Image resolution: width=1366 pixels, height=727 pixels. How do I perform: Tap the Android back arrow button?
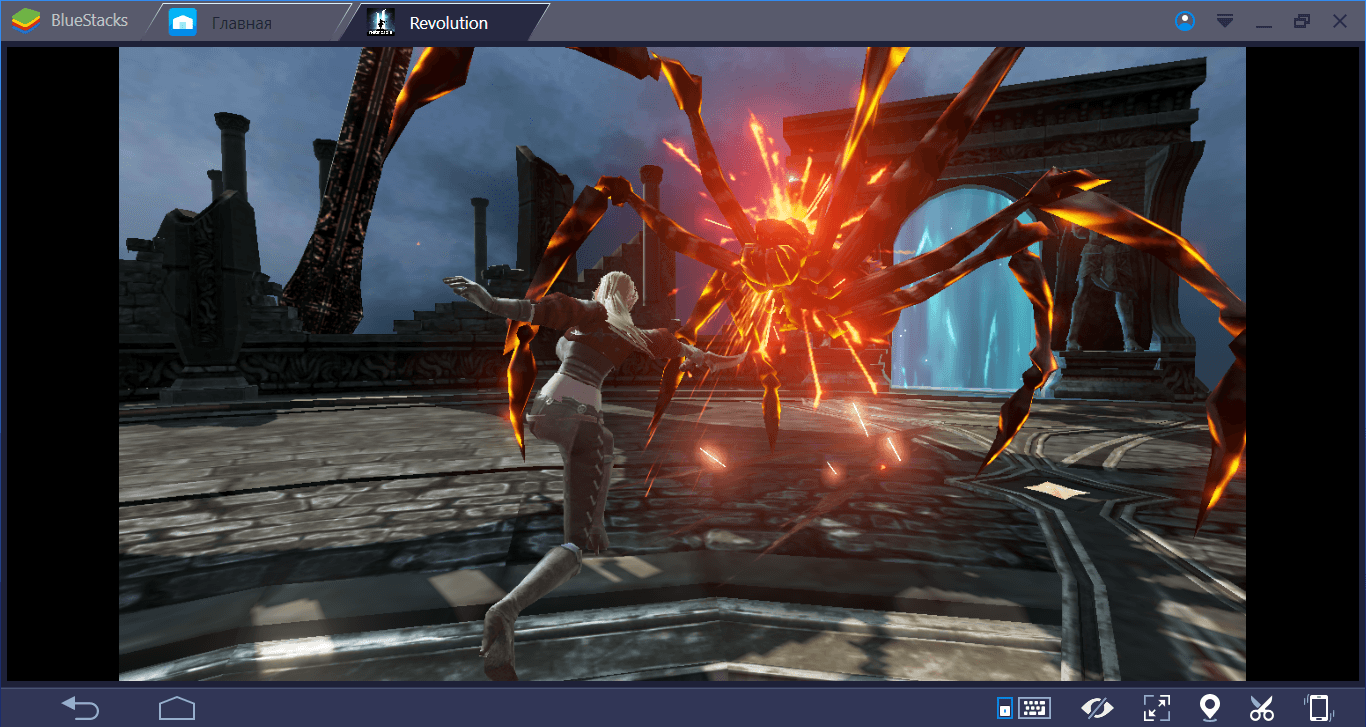coord(80,708)
